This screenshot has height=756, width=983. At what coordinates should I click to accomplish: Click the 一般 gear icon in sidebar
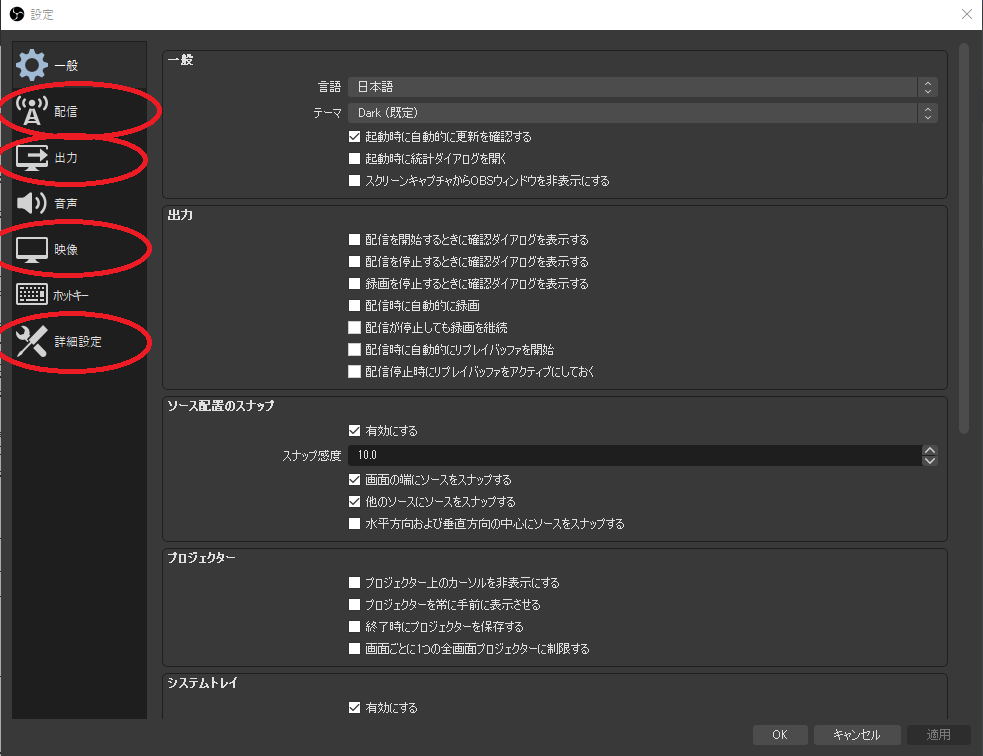pos(32,65)
